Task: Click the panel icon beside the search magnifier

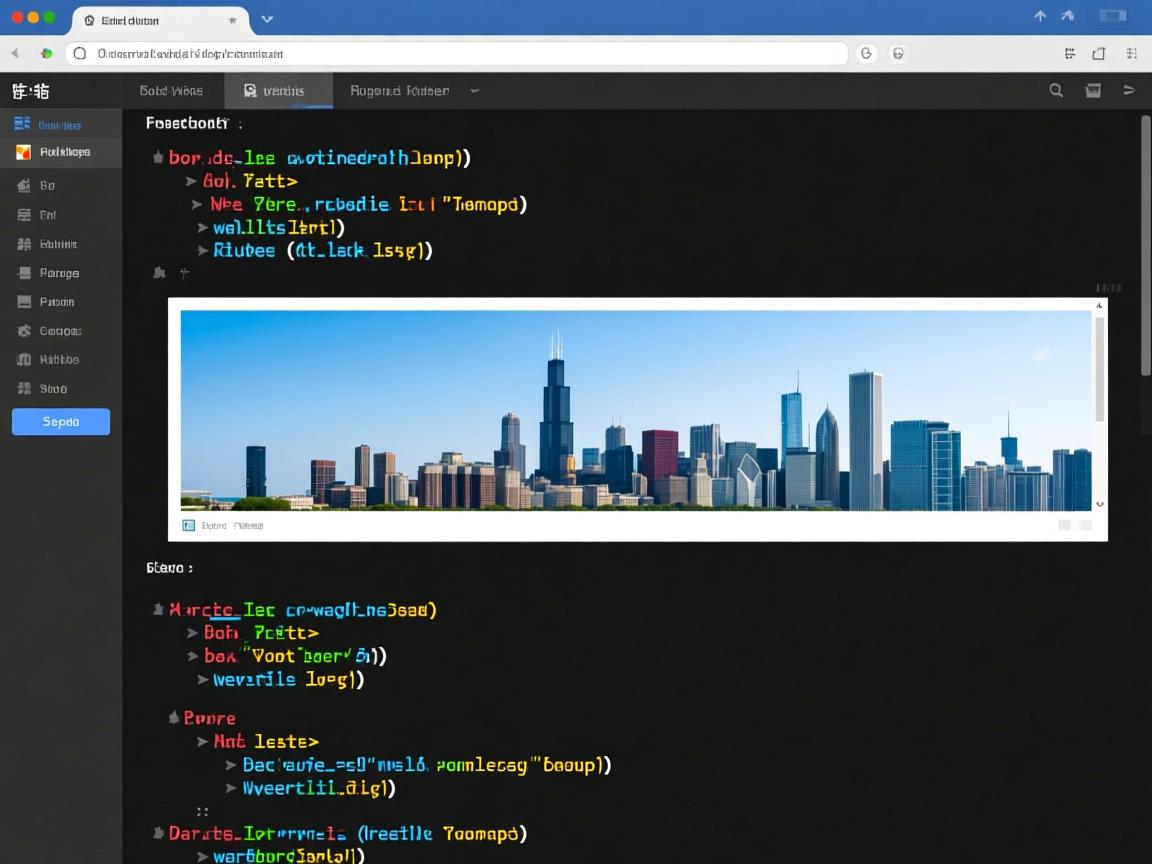Action: point(1093,91)
